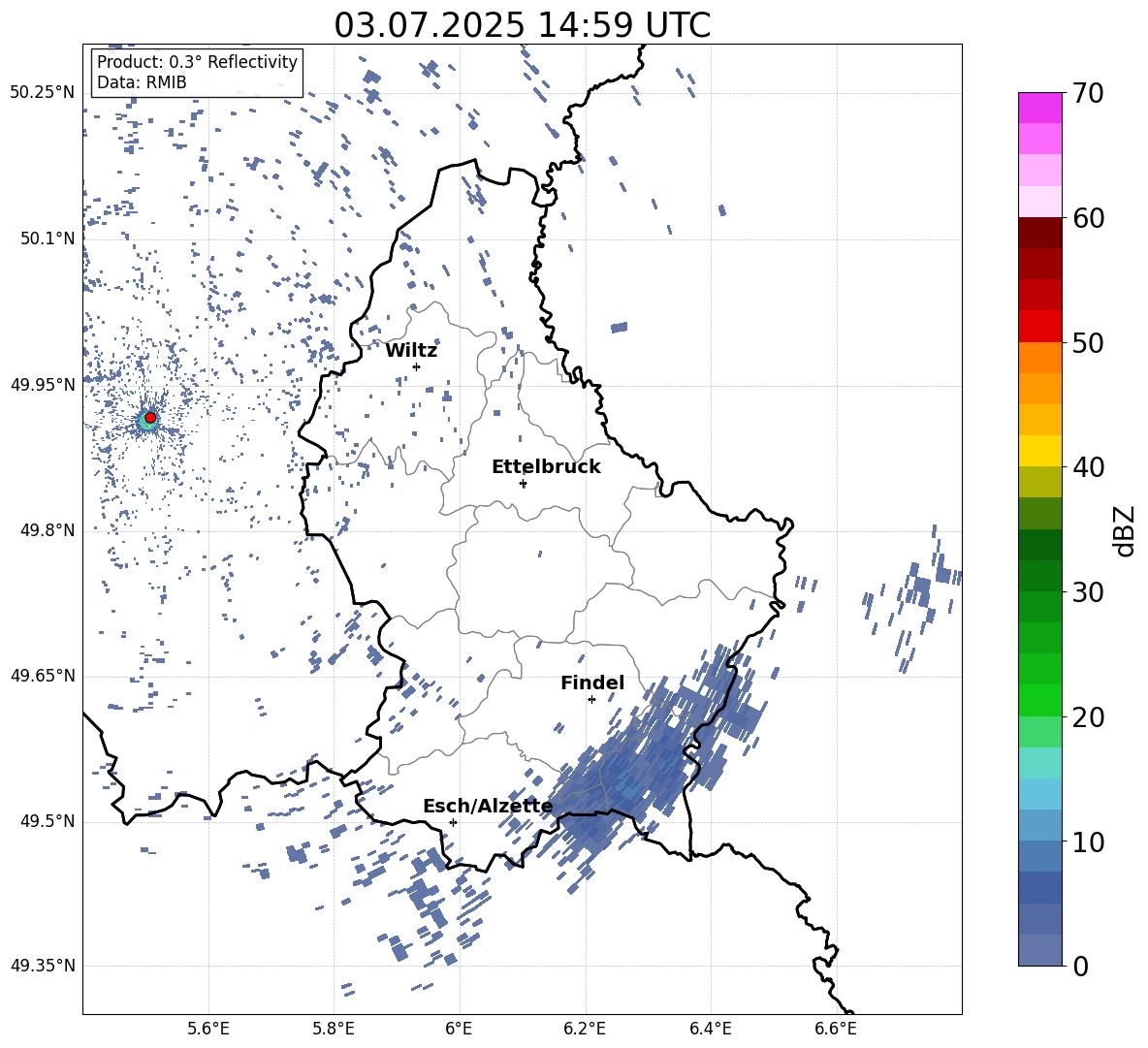Click the 6.4°E longitude label
The width and height of the screenshot is (1148, 1048).
tap(710, 1029)
